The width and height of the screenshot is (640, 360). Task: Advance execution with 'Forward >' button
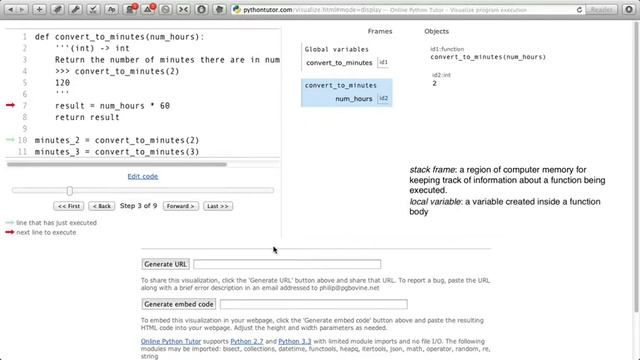(180, 206)
